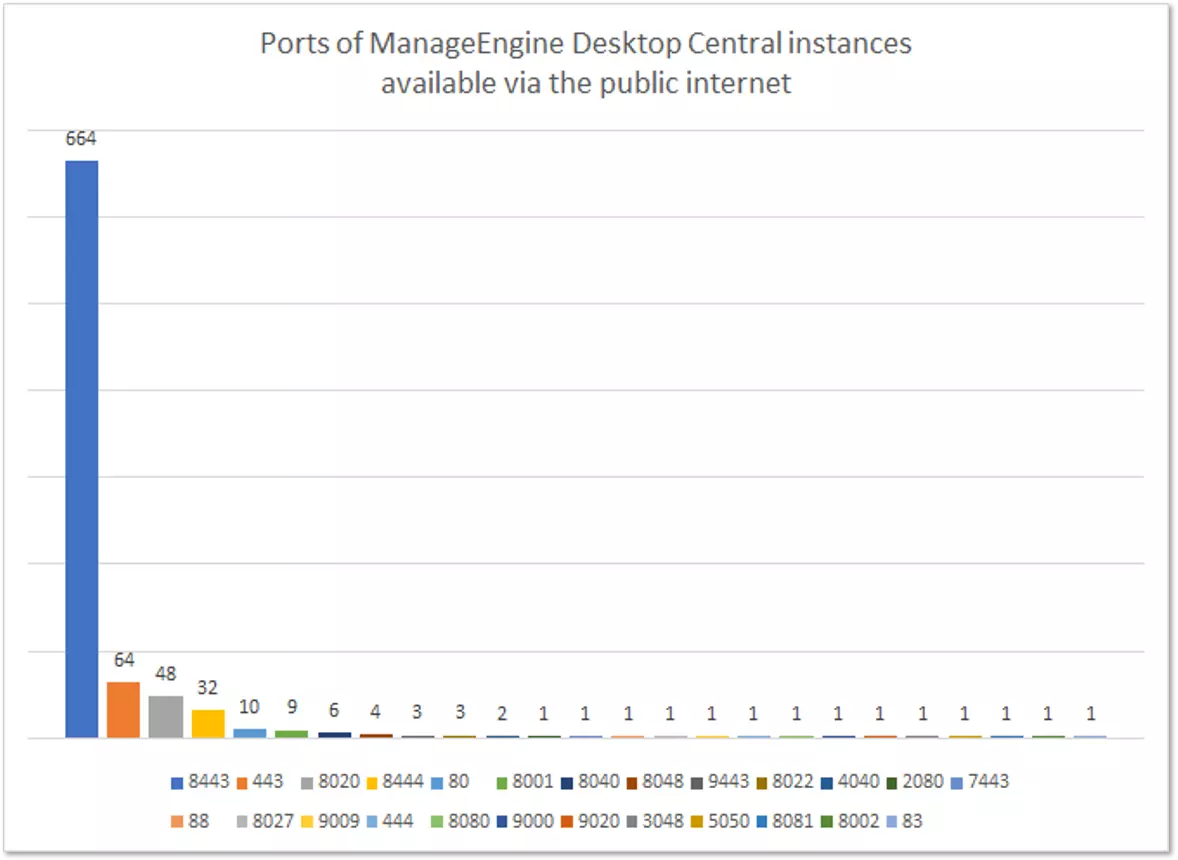Select the green bar labeled 9
Image resolution: width=1178 pixels, height=860 pixels.
291,734
